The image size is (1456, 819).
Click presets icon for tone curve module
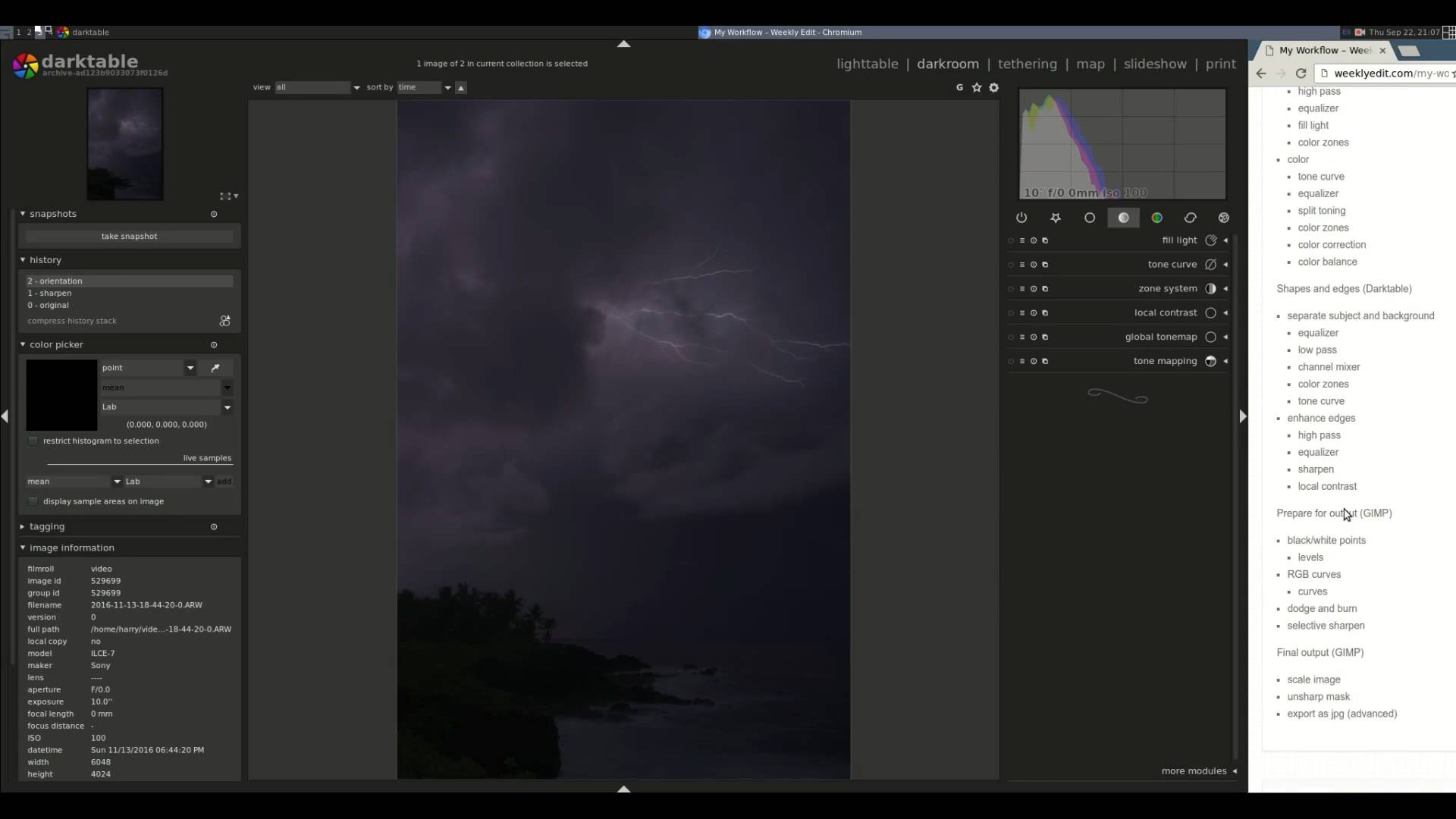(x=1022, y=265)
